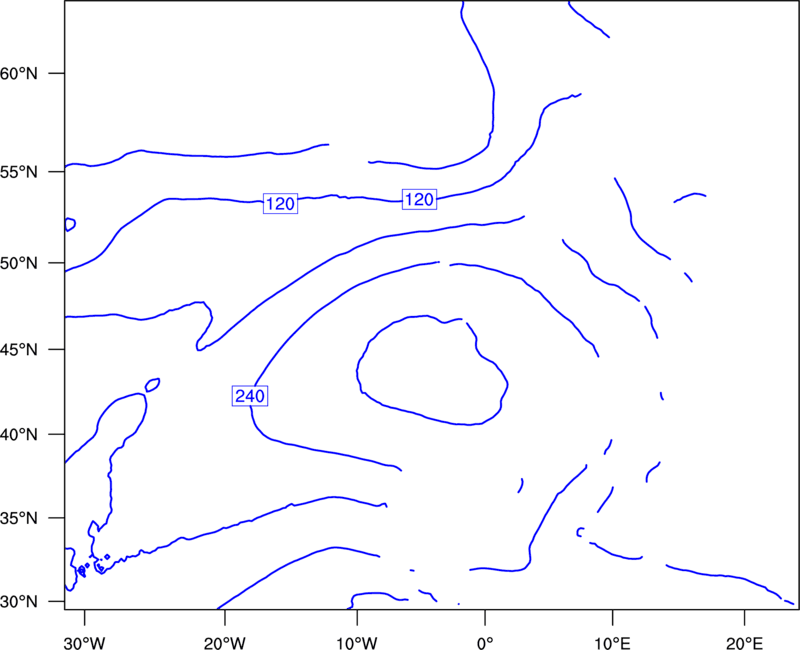Click the 0° longitude label
Viewport: 800px width, 650px height.
[485, 643]
